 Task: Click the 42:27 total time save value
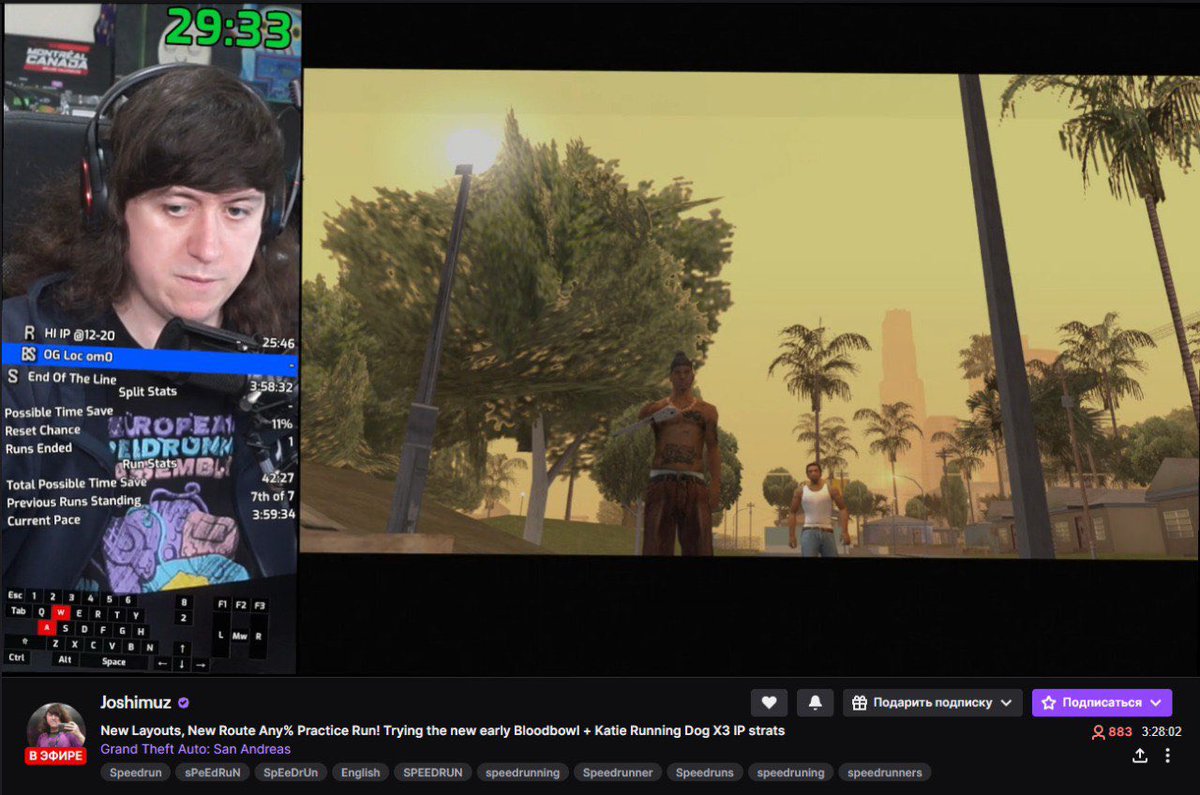pos(278,478)
